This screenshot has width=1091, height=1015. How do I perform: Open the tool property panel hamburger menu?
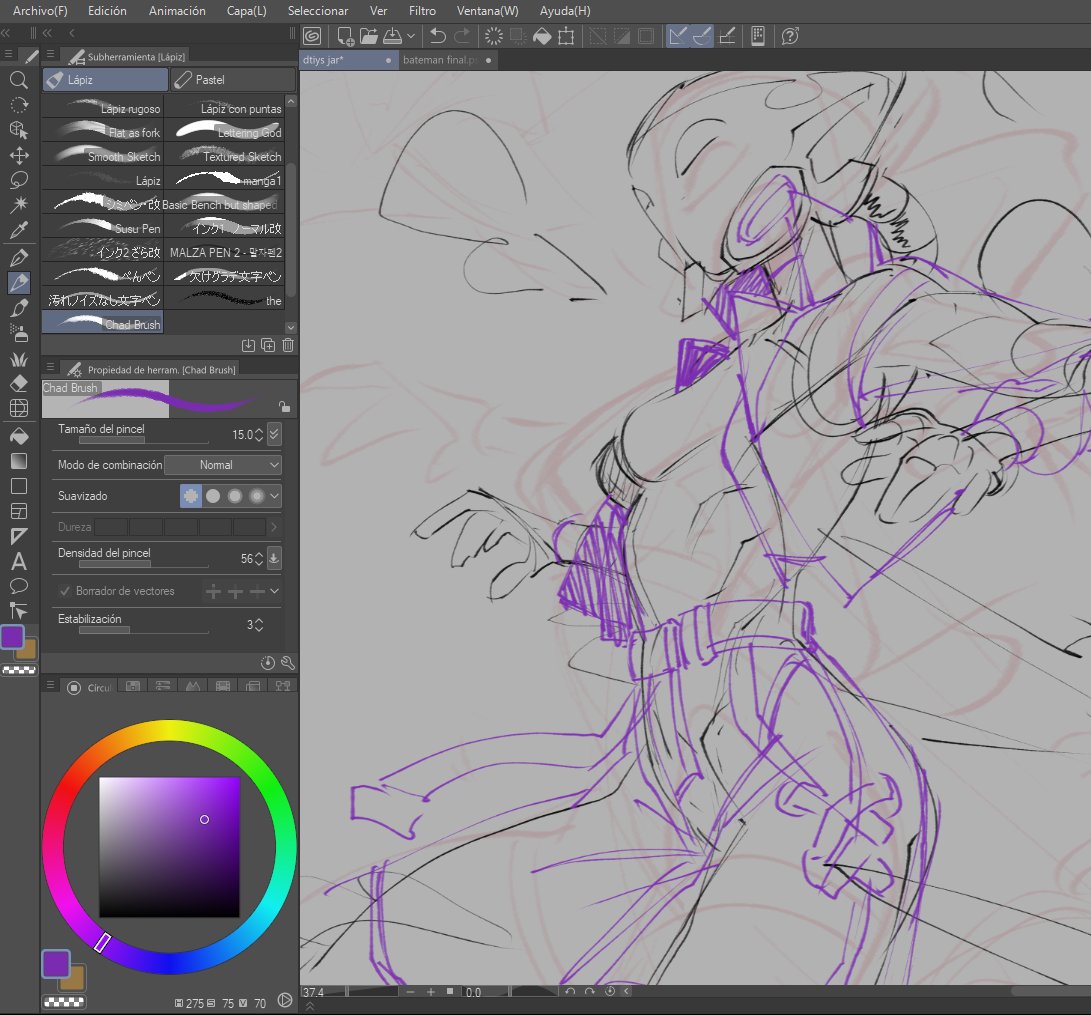coord(50,367)
